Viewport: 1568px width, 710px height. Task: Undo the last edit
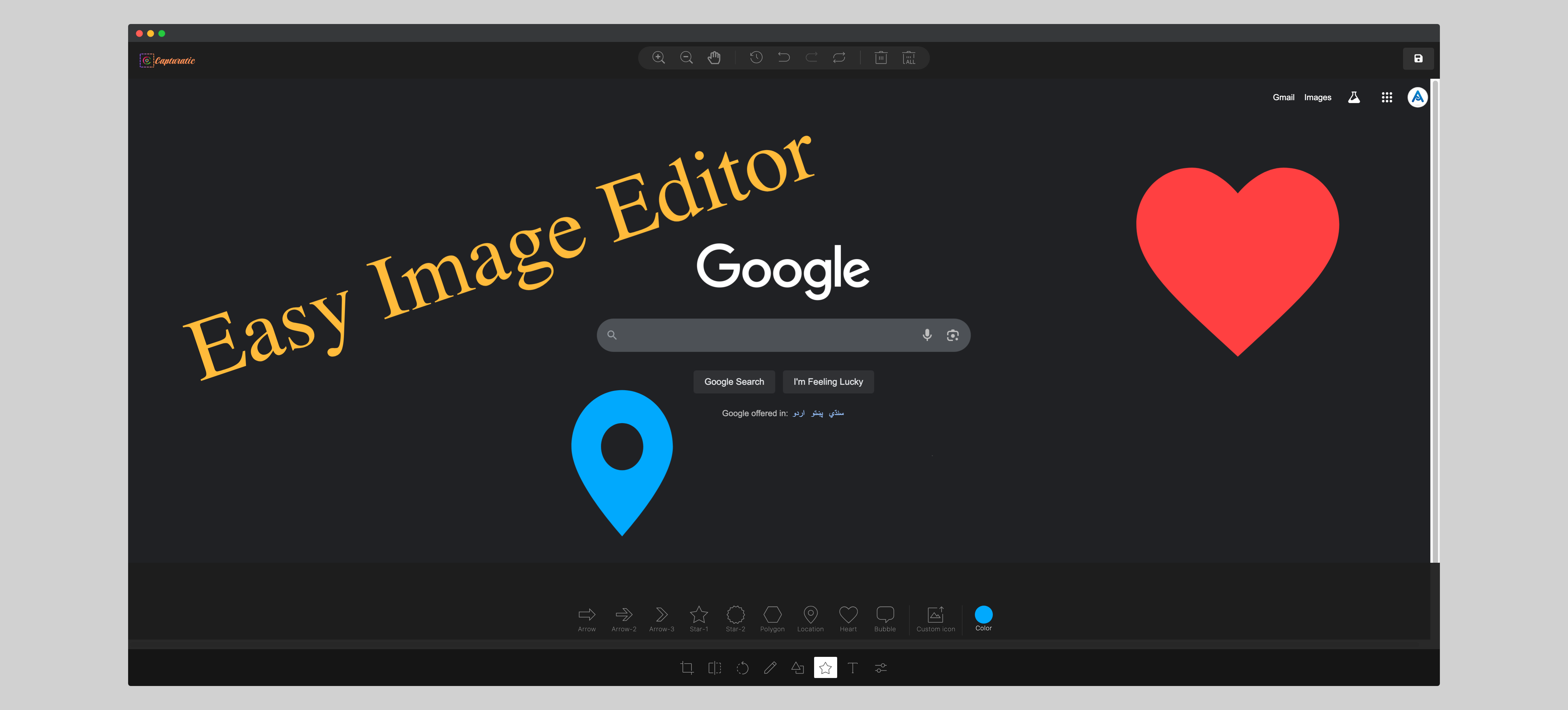[784, 58]
